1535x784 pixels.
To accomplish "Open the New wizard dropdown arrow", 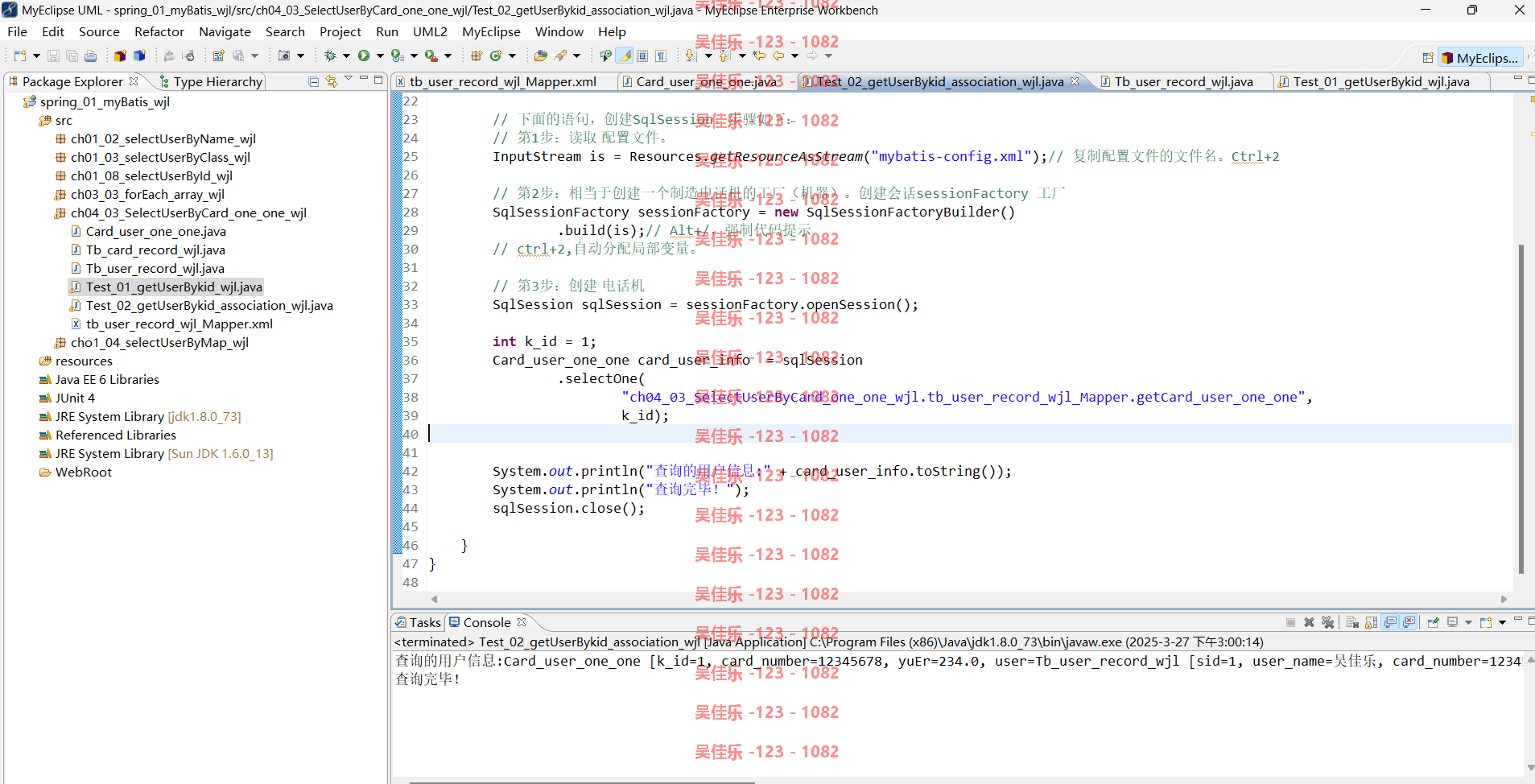I will [36, 56].
